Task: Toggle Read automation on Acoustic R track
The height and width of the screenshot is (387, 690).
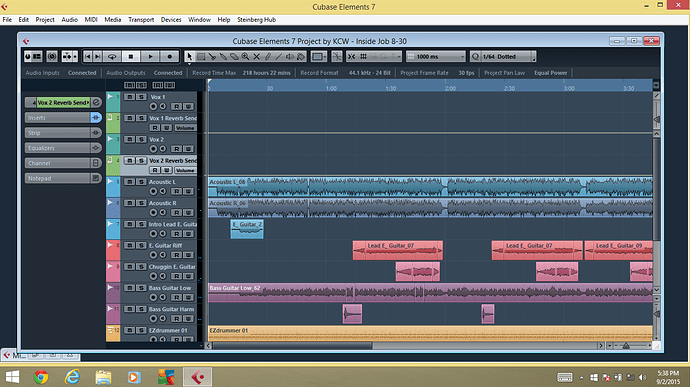Action: (176, 213)
